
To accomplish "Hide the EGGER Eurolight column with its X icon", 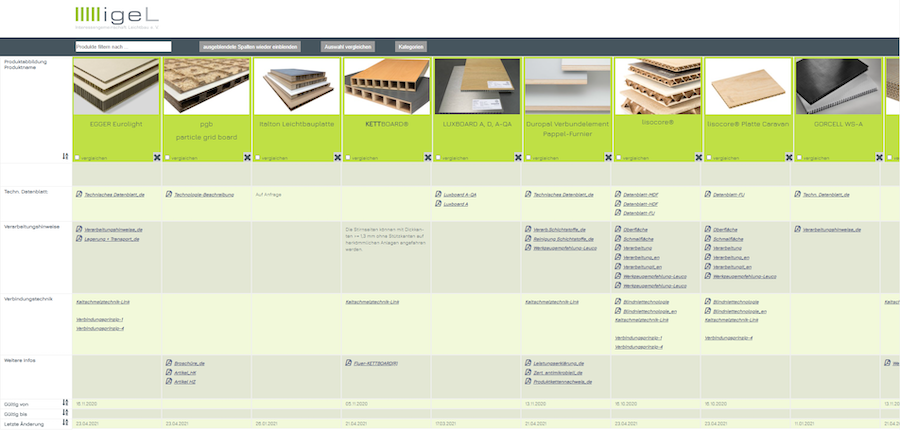I will point(157,157).
